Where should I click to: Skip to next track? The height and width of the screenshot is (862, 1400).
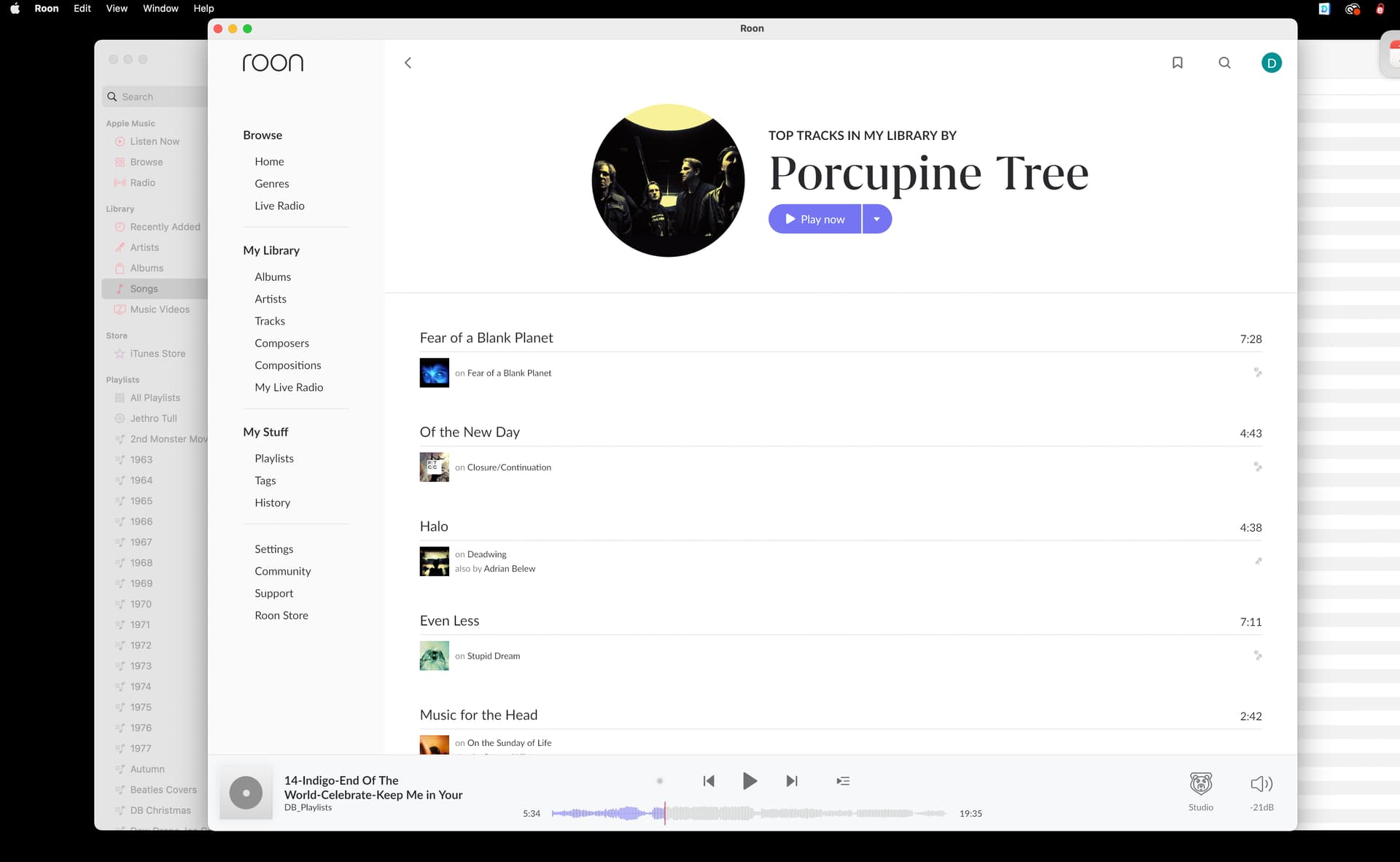point(792,781)
